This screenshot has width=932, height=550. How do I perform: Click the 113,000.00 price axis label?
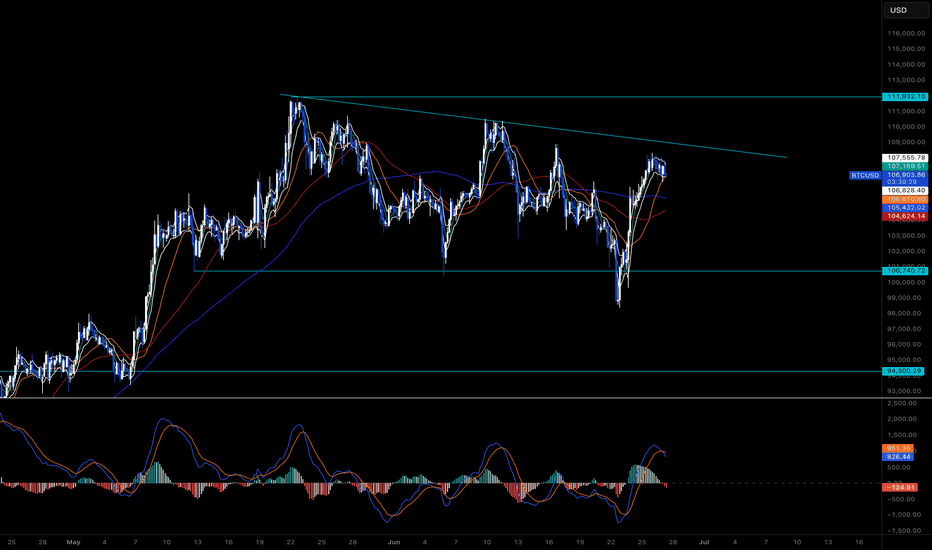pyautogui.click(x=906, y=80)
